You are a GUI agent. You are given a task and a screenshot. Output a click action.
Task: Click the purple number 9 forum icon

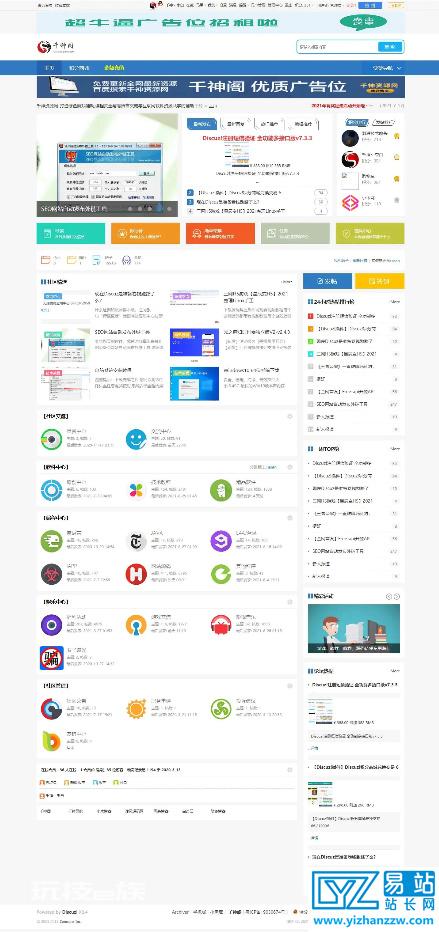(220, 541)
